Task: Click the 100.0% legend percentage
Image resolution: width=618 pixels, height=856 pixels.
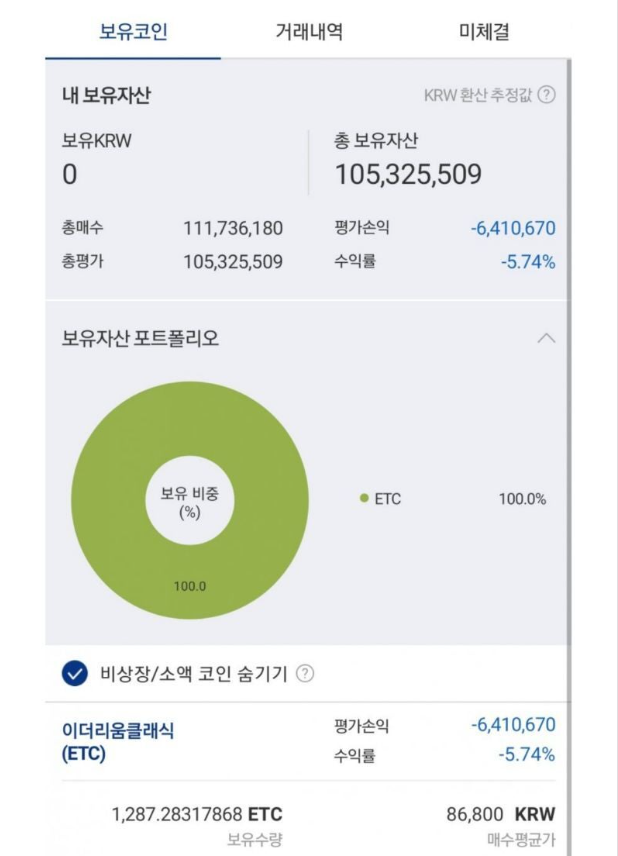Action: coord(522,499)
